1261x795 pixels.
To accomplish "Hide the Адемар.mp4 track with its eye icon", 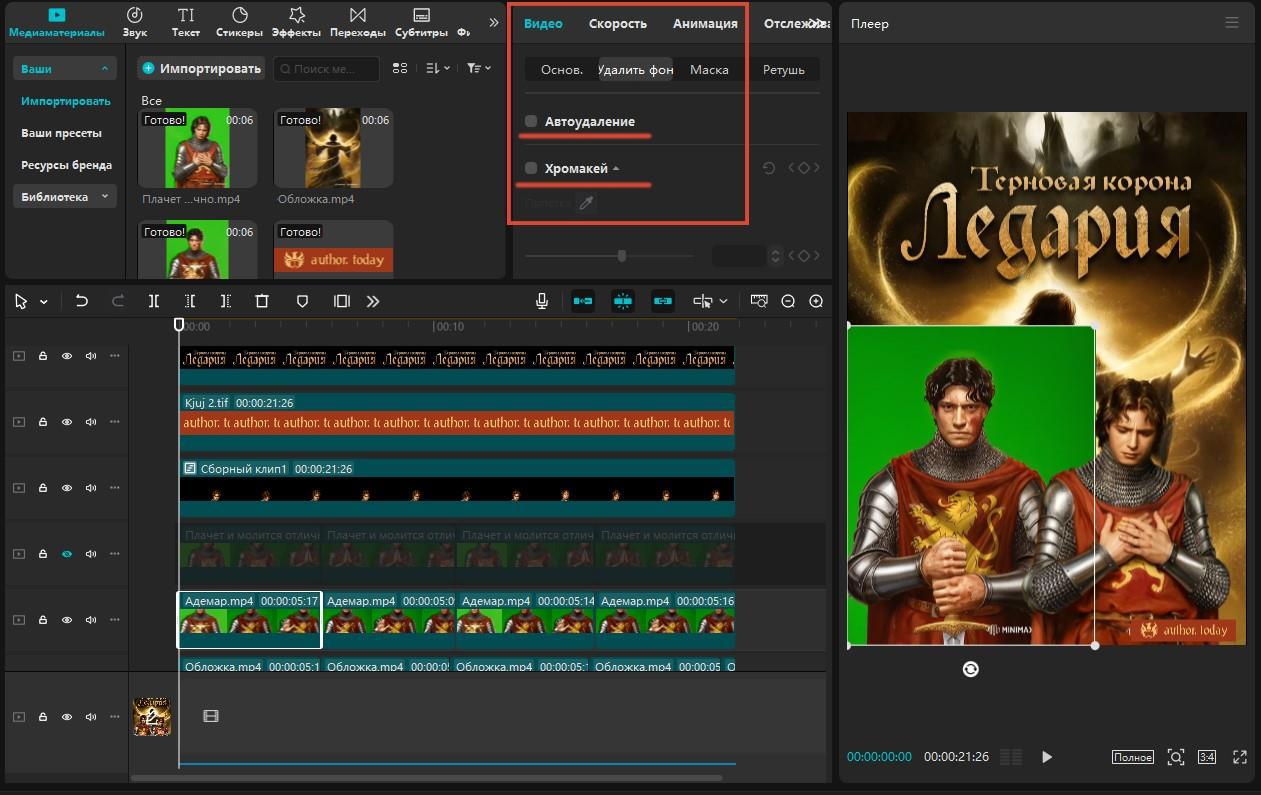I will click(67, 620).
